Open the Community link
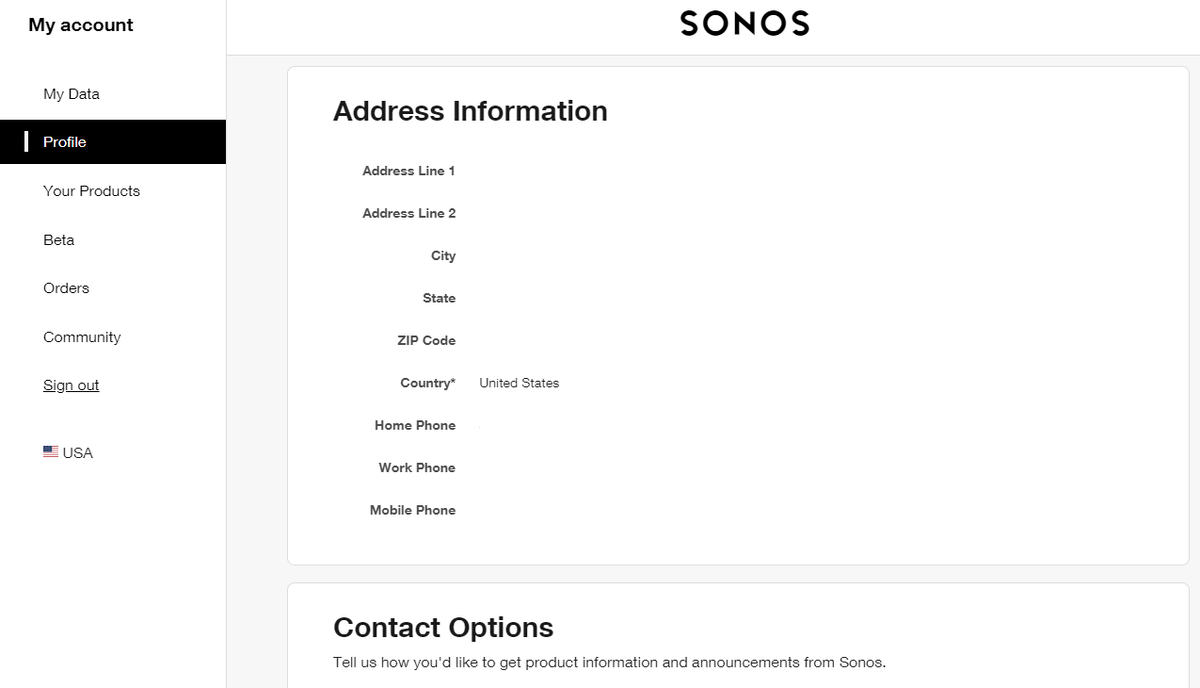This screenshot has height=688, width=1200. [82, 337]
